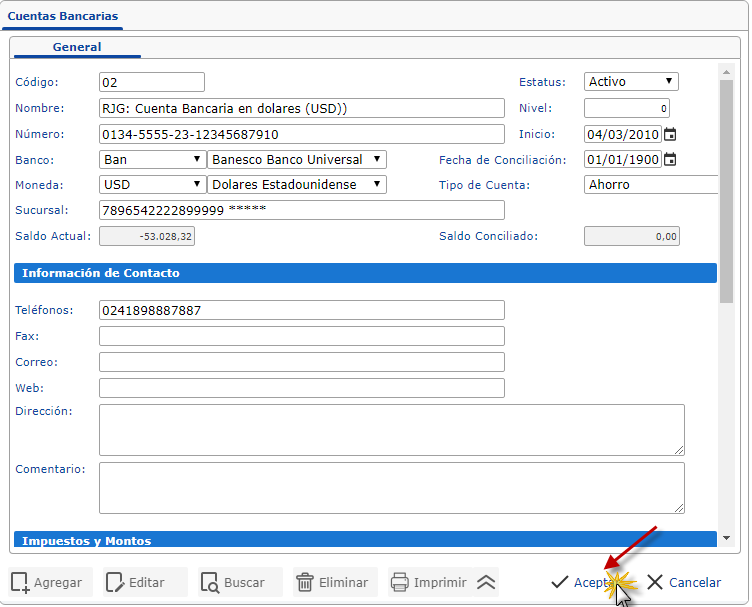
Task: Open the Dolares Estadounidense dropdown
Action: pyautogui.click(x=297, y=185)
